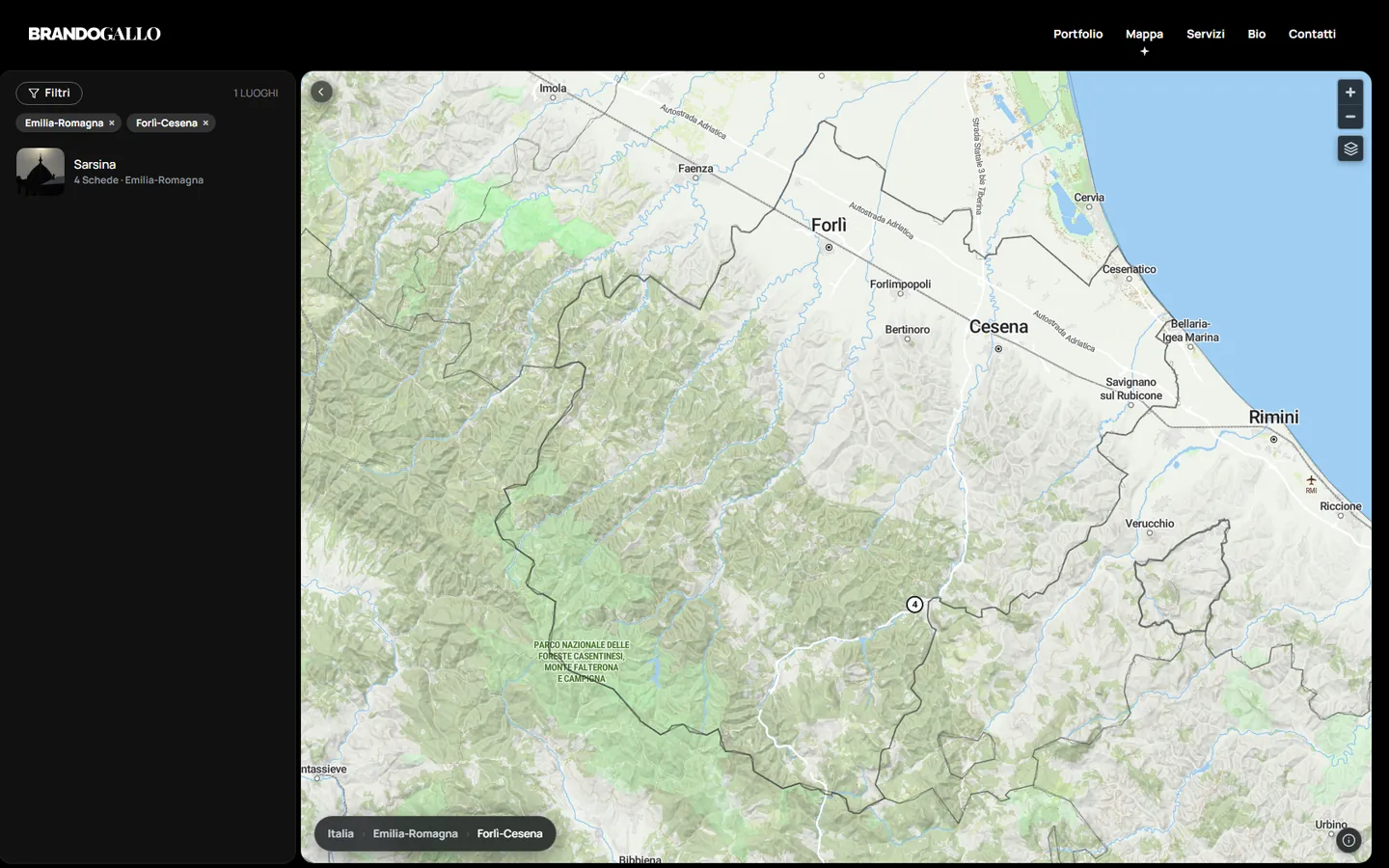Zoom out with the map minus button
Viewport: 1389px width, 868px height.
click(1350, 117)
